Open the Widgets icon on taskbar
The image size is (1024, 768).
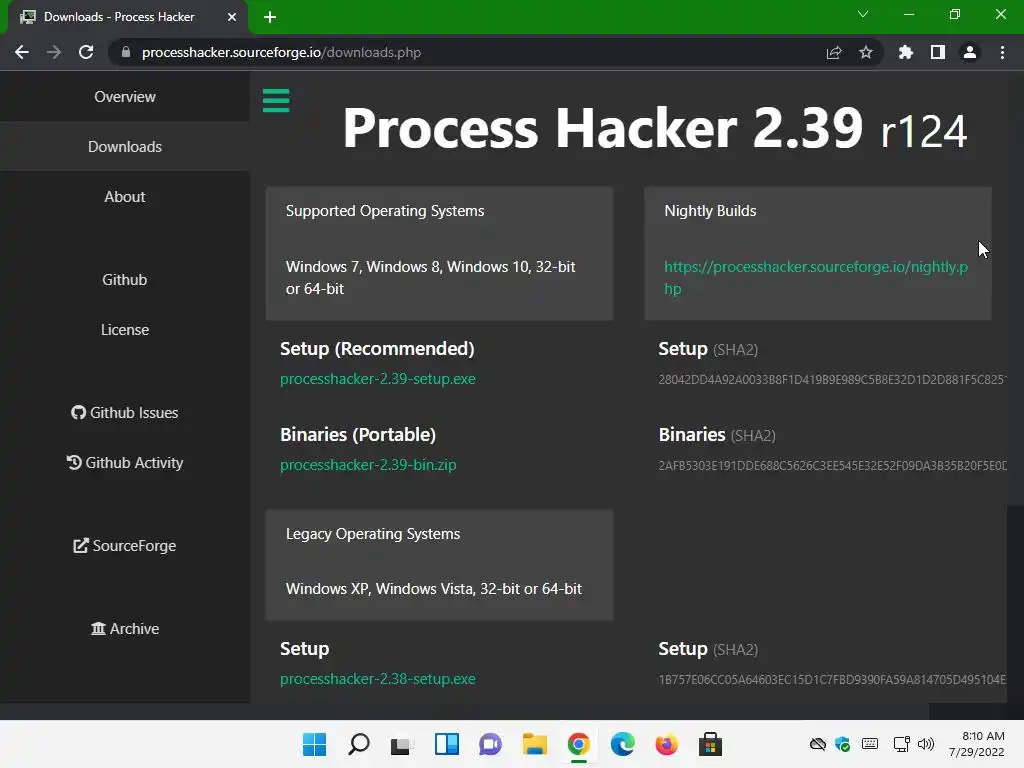[x=447, y=744]
